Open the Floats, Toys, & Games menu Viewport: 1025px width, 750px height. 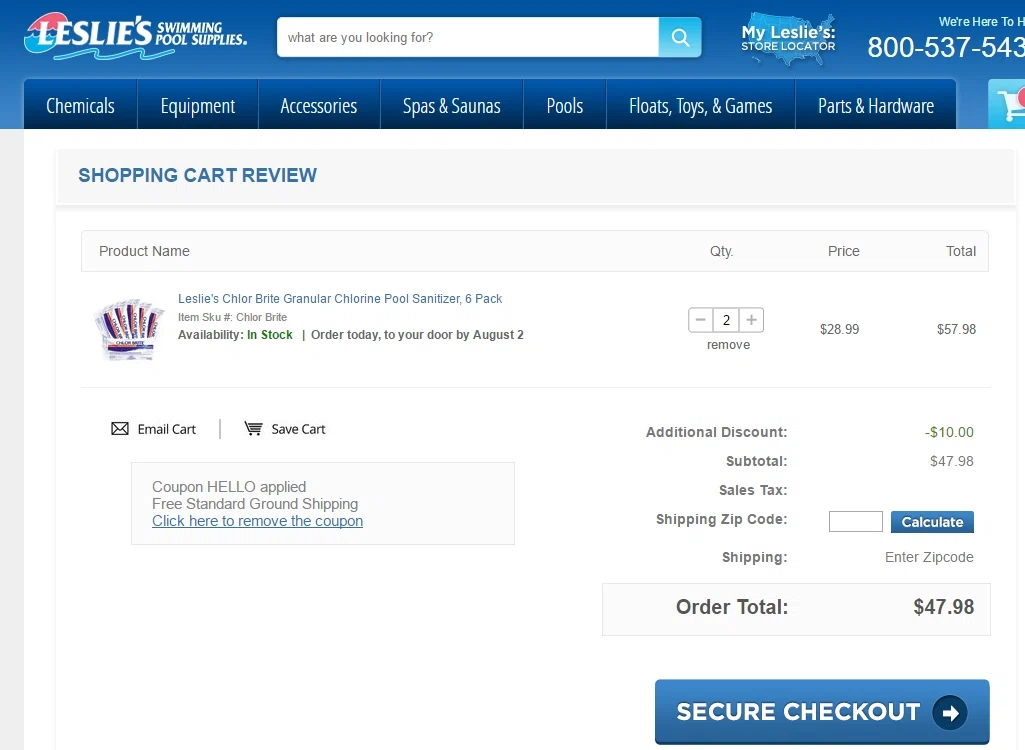click(701, 105)
